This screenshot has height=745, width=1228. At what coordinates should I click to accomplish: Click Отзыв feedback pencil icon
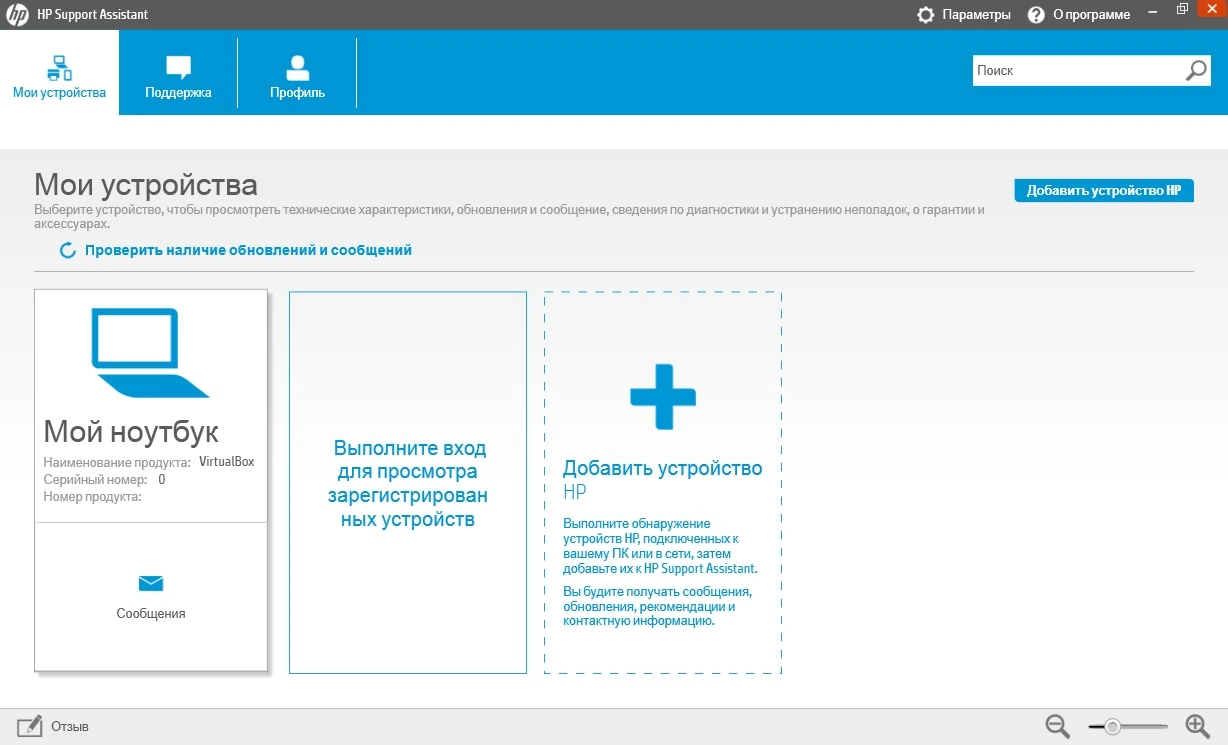(30, 726)
